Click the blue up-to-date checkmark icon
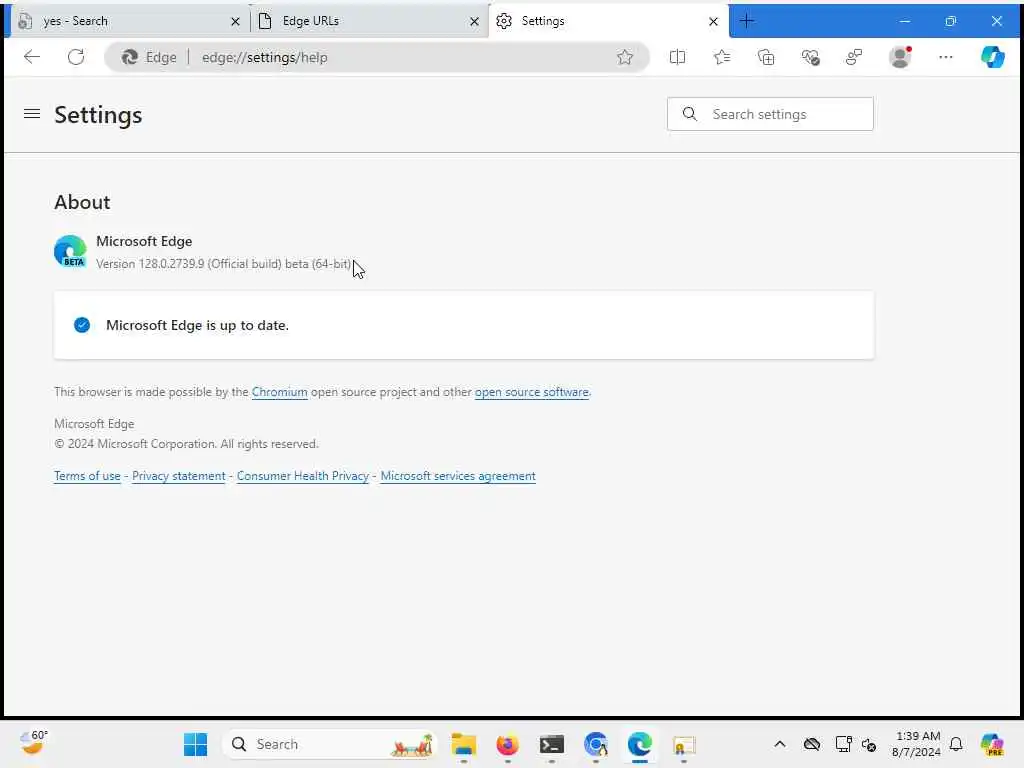This screenshot has height=768, width=1024. pyautogui.click(x=82, y=325)
